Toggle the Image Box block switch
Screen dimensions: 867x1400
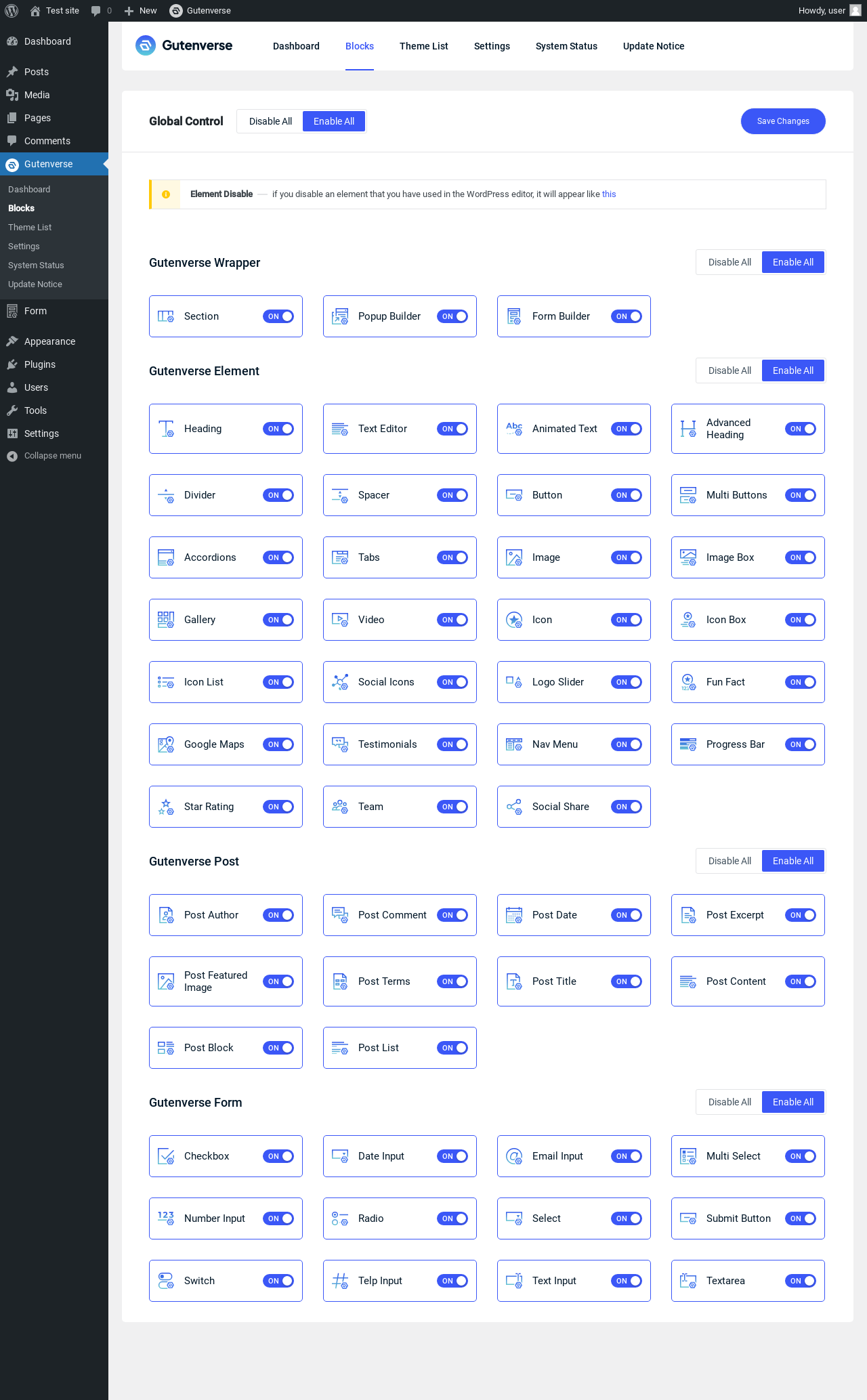(x=801, y=557)
